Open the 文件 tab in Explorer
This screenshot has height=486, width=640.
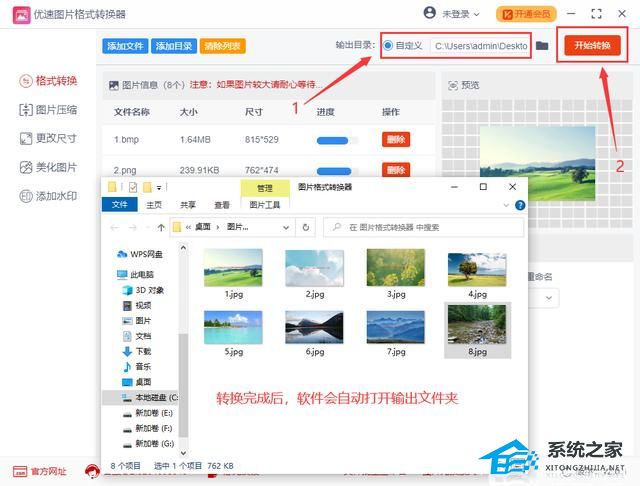pos(120,204)
